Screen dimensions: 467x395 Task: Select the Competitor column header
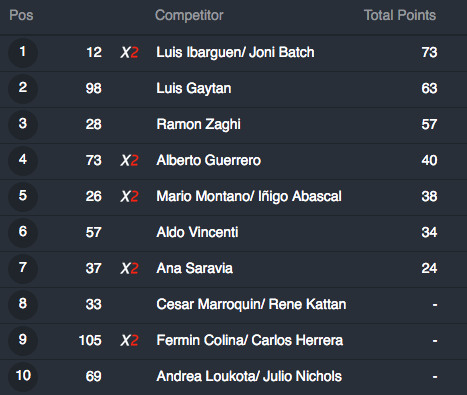(189, 15)
